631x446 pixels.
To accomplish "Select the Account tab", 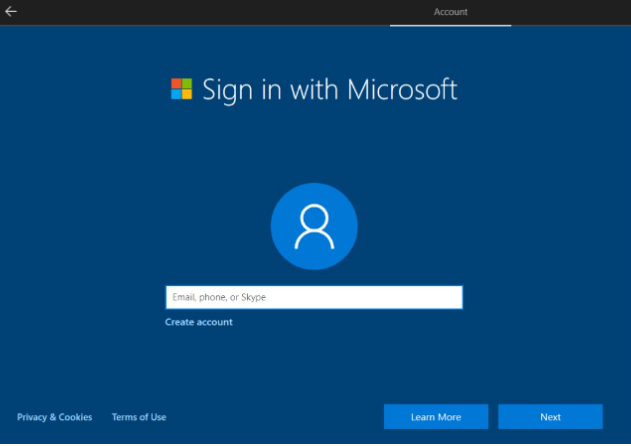I will click(450, 12).
